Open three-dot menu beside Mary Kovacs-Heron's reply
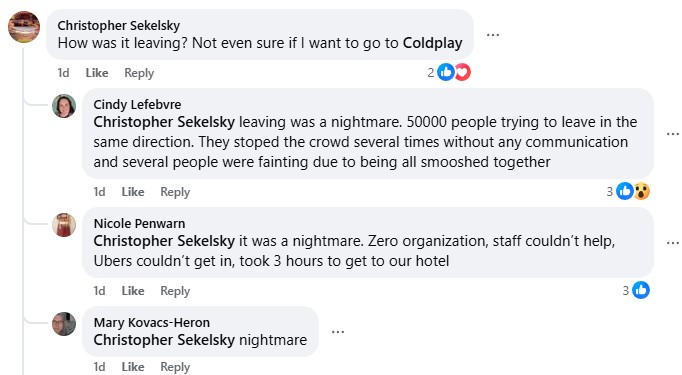 [338, 332]
